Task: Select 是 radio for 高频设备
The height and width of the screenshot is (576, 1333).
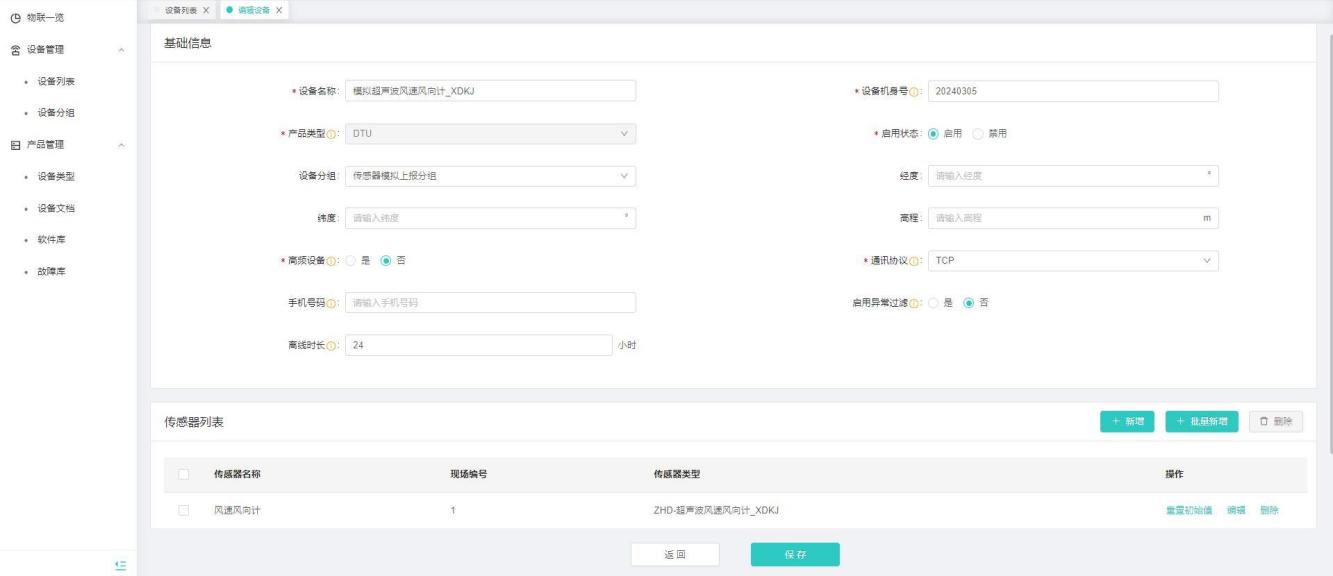Action: 351,261
